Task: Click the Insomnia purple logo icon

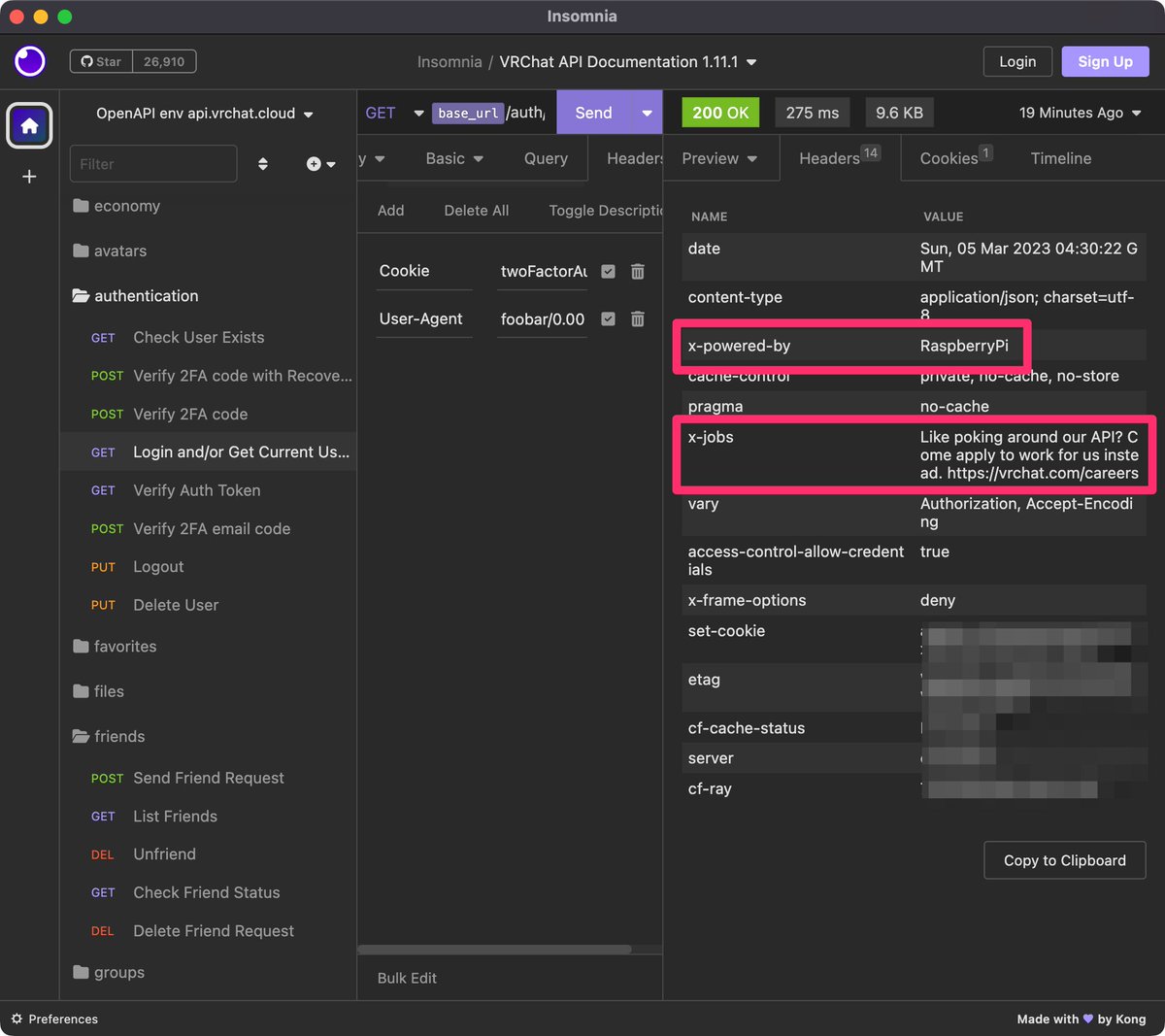Action: click(30, 61)
